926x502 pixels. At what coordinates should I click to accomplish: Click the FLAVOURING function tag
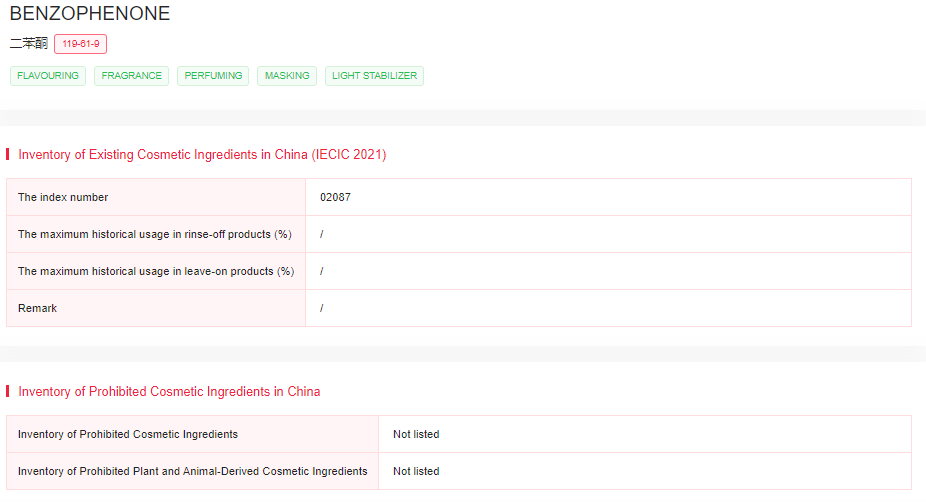48,76
